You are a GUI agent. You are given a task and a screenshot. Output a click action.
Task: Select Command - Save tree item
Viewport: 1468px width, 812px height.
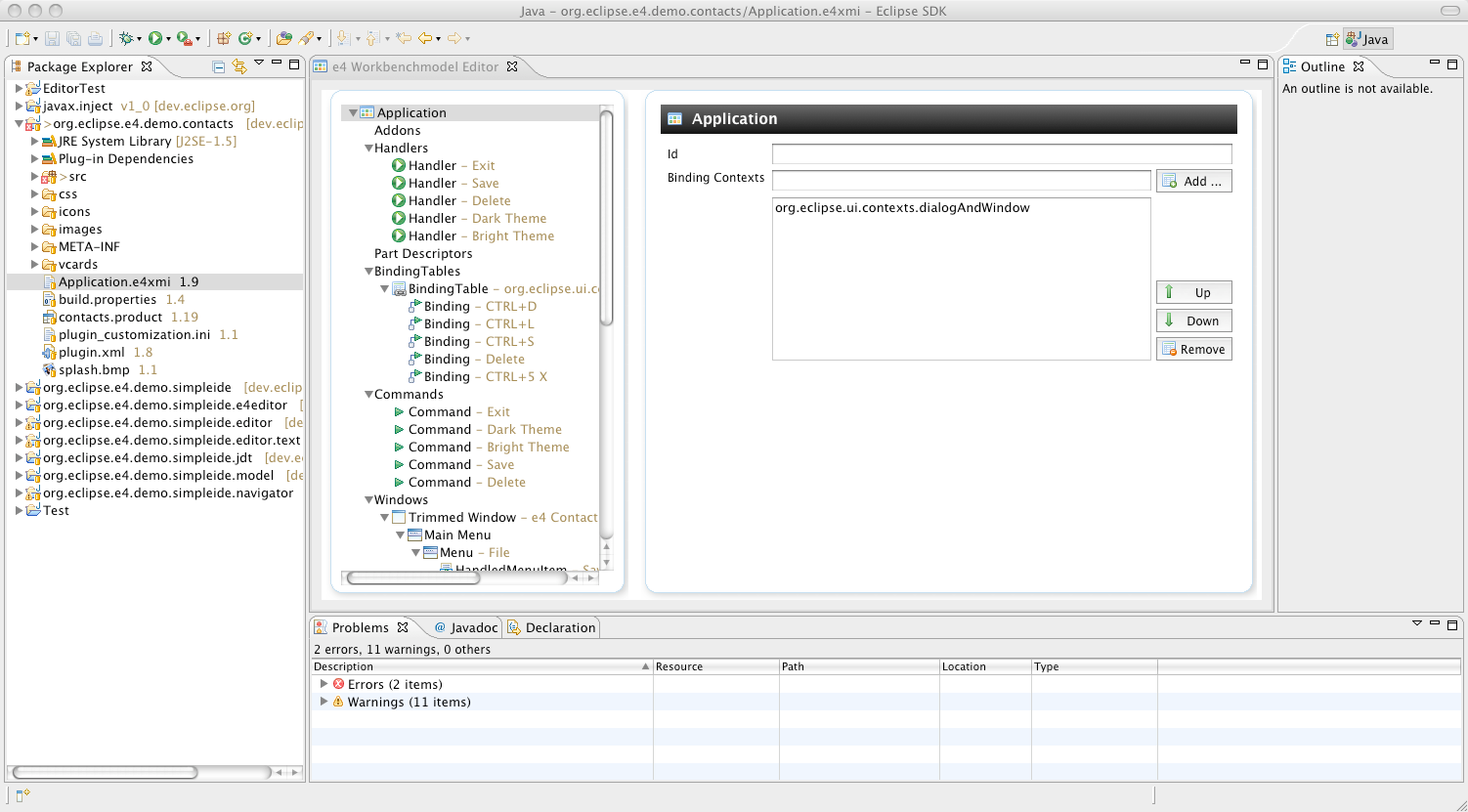click(x=460, y=465)
